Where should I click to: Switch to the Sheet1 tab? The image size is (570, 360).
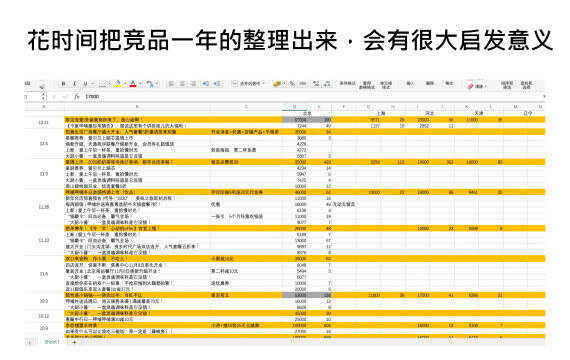click(x=52, y=342)
